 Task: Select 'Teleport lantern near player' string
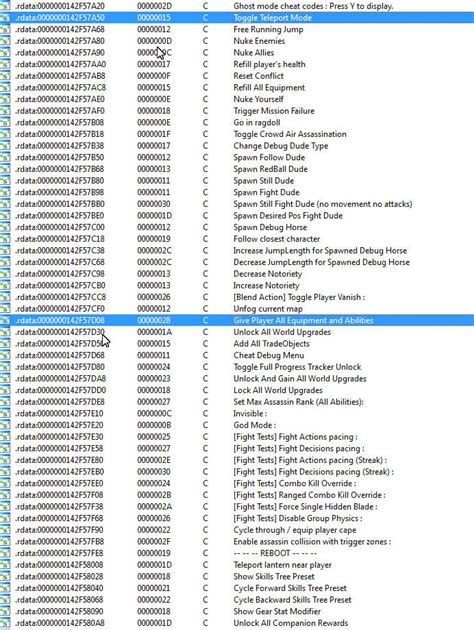coord(282,565)
